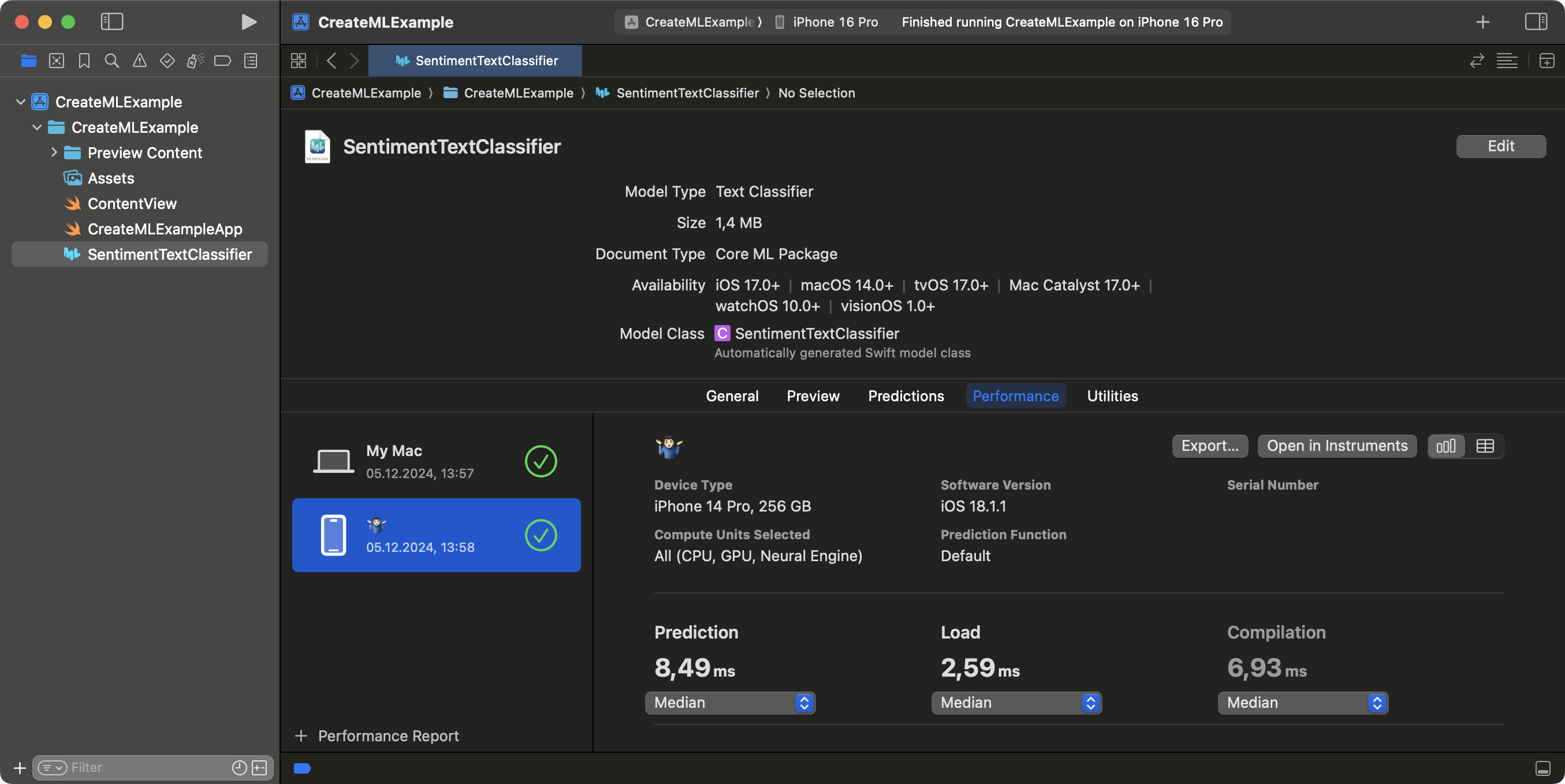The height and width of the screenshot is (784, 1565).
Task: Select the SentimentTextClassifier editor tab
Action: coord(475,61)
